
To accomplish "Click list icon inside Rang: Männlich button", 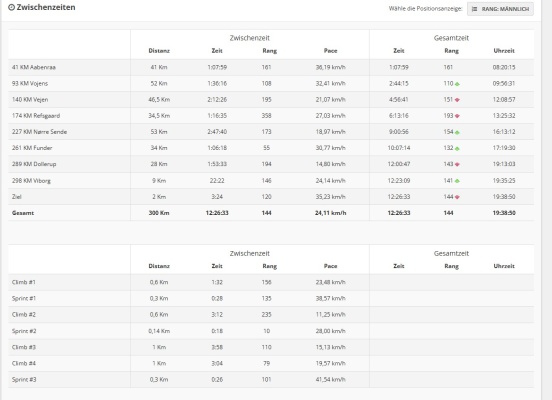I will pyautogui.click(x=475, y=9).
